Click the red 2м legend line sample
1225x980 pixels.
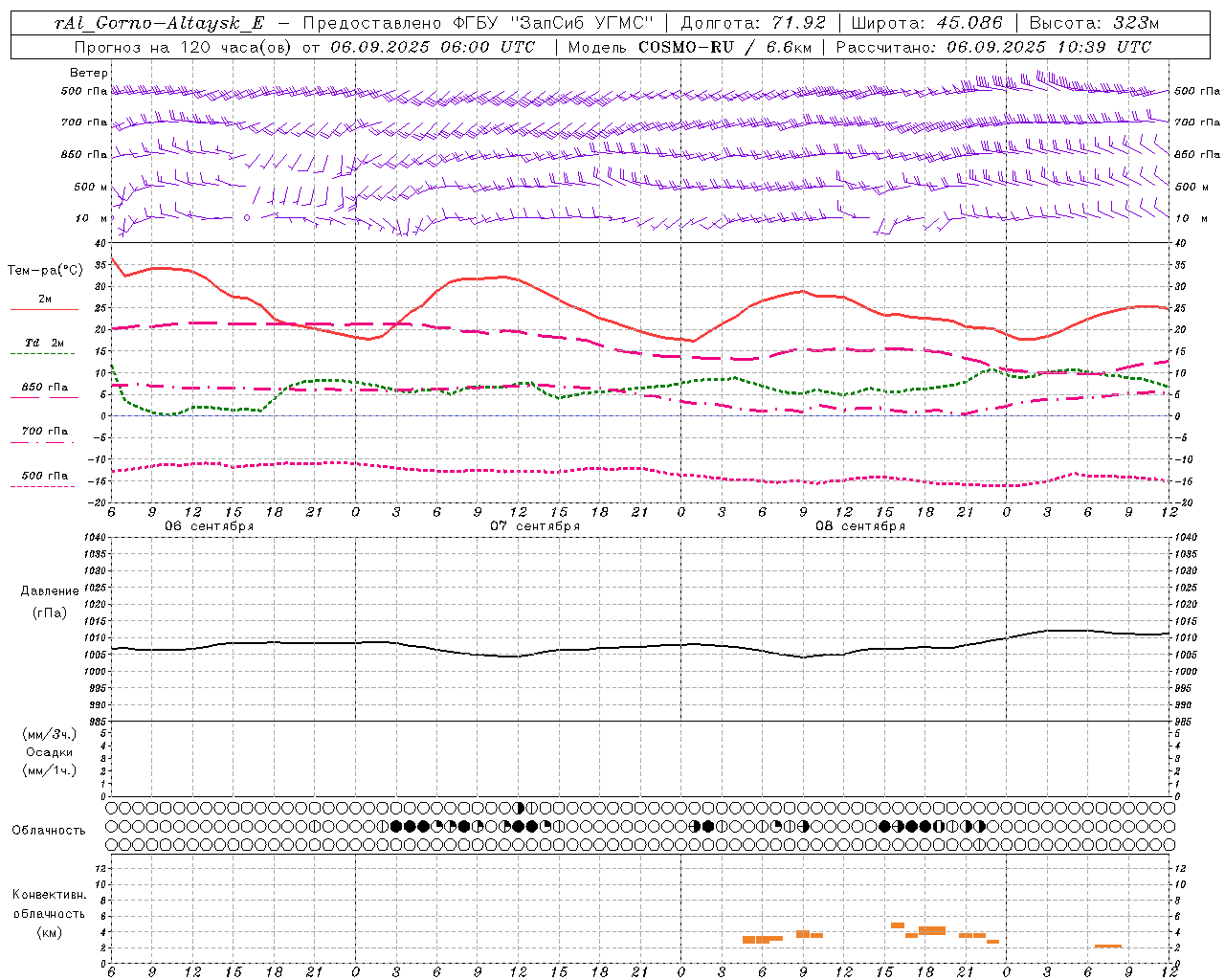click(x=44, y=310)
